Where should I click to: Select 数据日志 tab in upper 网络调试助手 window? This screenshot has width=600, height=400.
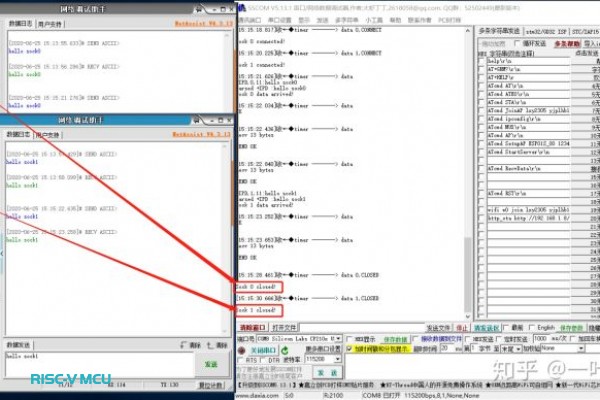(x=21, y=24)
